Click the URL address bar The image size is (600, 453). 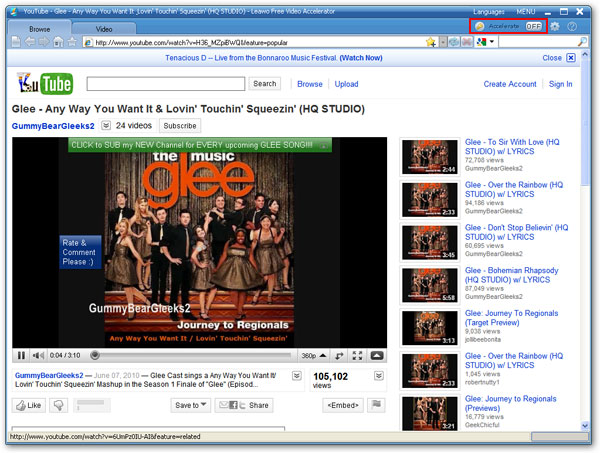click(x=254, y=42)
